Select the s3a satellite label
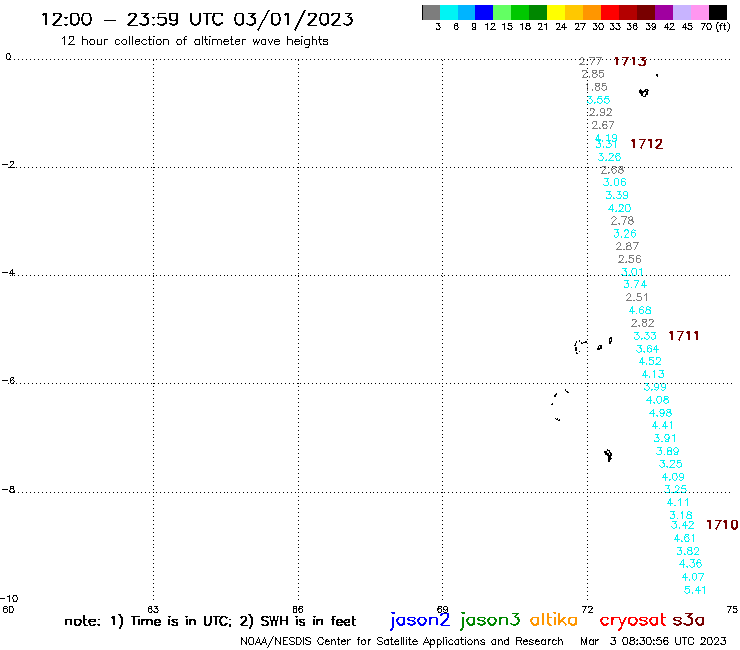This screenshot has width=740, height=650. (689, 620)
